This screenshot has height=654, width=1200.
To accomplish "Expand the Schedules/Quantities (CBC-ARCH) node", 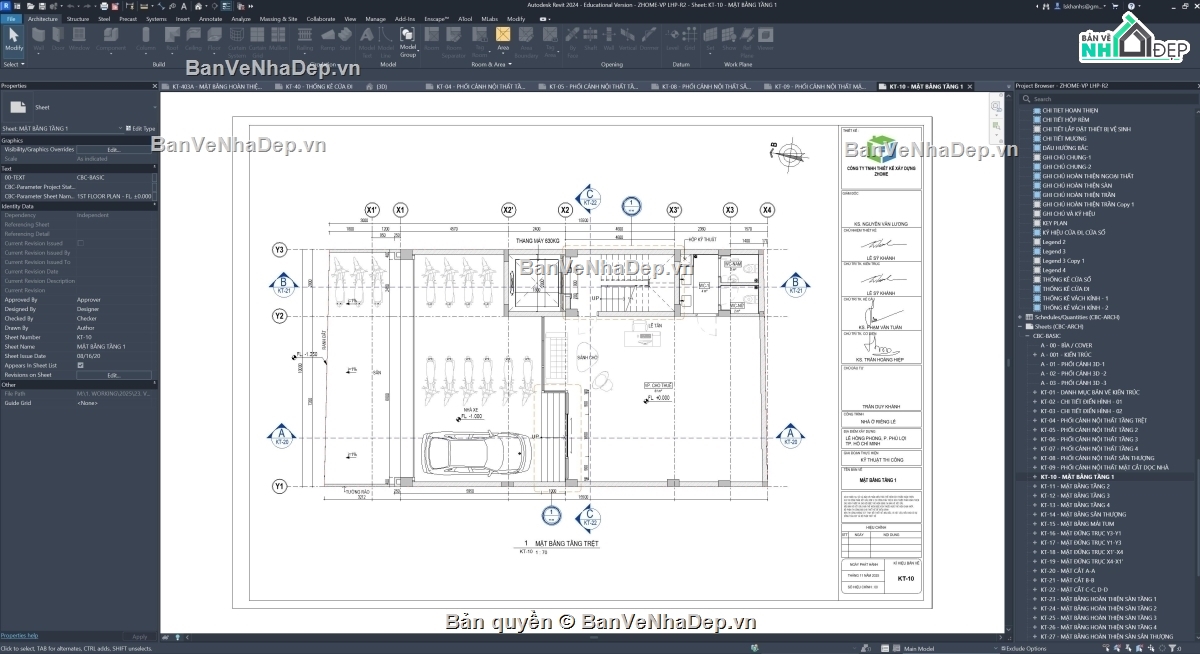I will (1021, 317).
